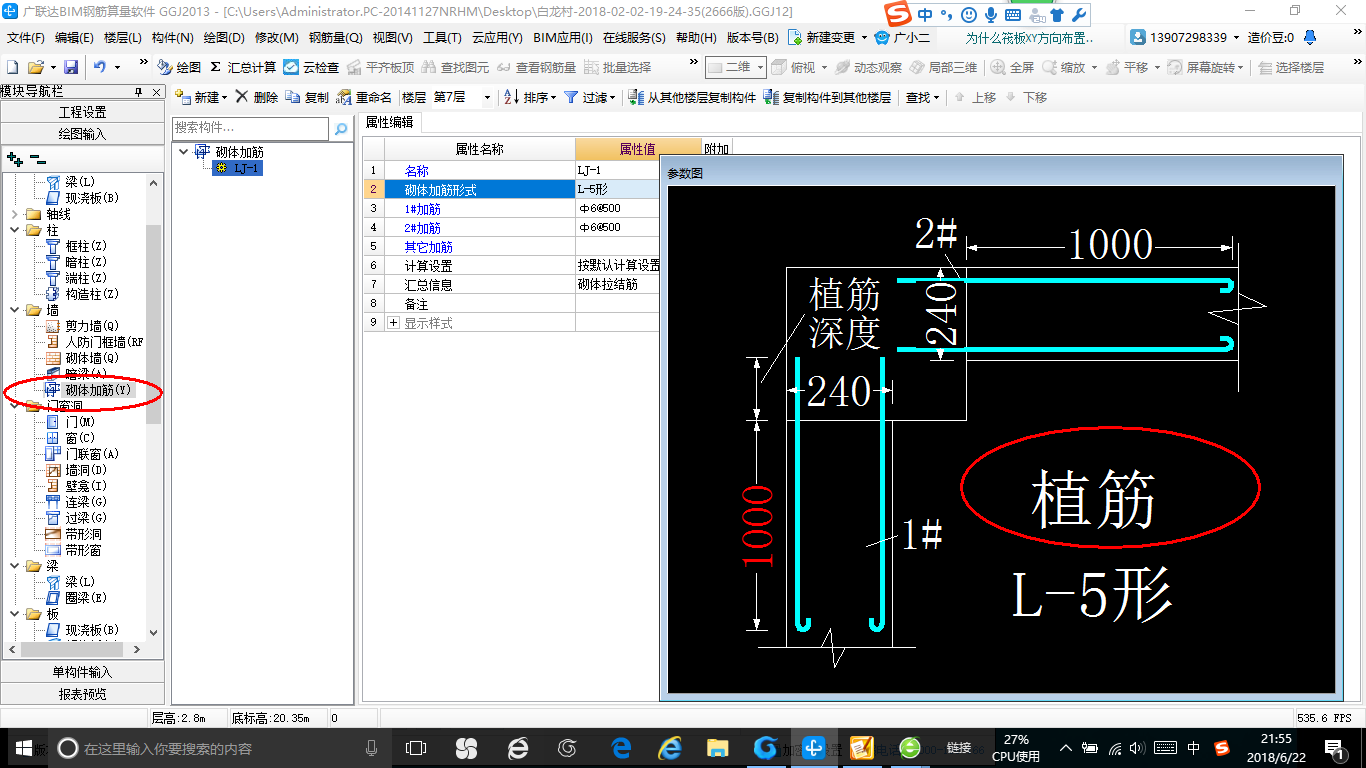The height and width of the screenshot is (768, 1366).
Task: Open the 排序 sort dropdown
Action: coord(529,97)
